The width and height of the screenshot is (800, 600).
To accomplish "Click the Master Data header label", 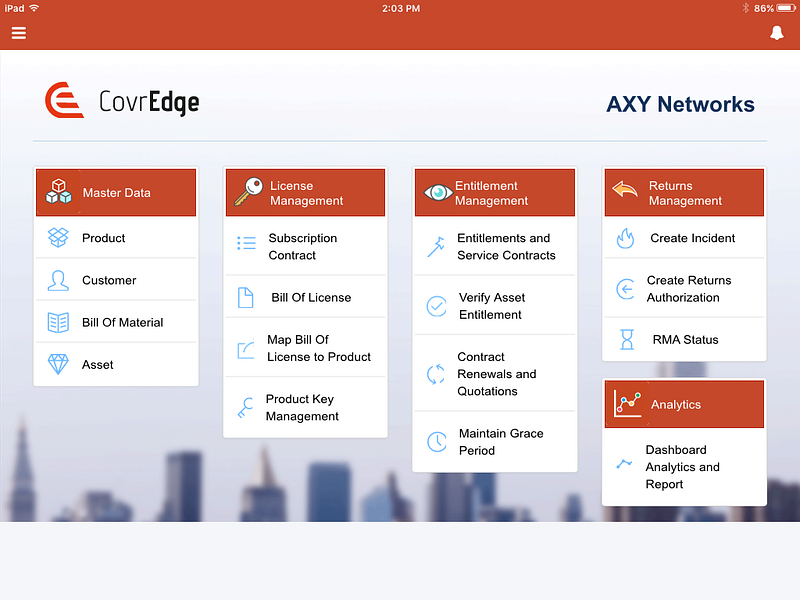I will (x=116, y=193).
